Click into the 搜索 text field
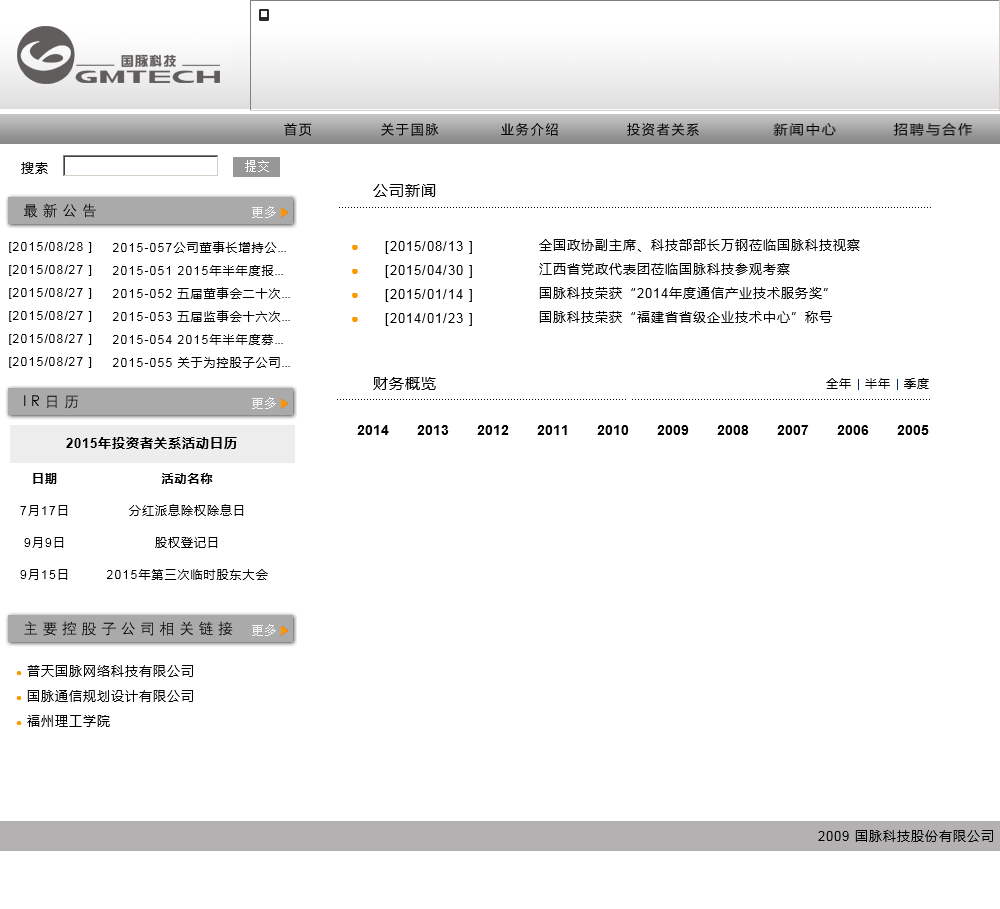The image size is (1000, 909). coord(140,166)
